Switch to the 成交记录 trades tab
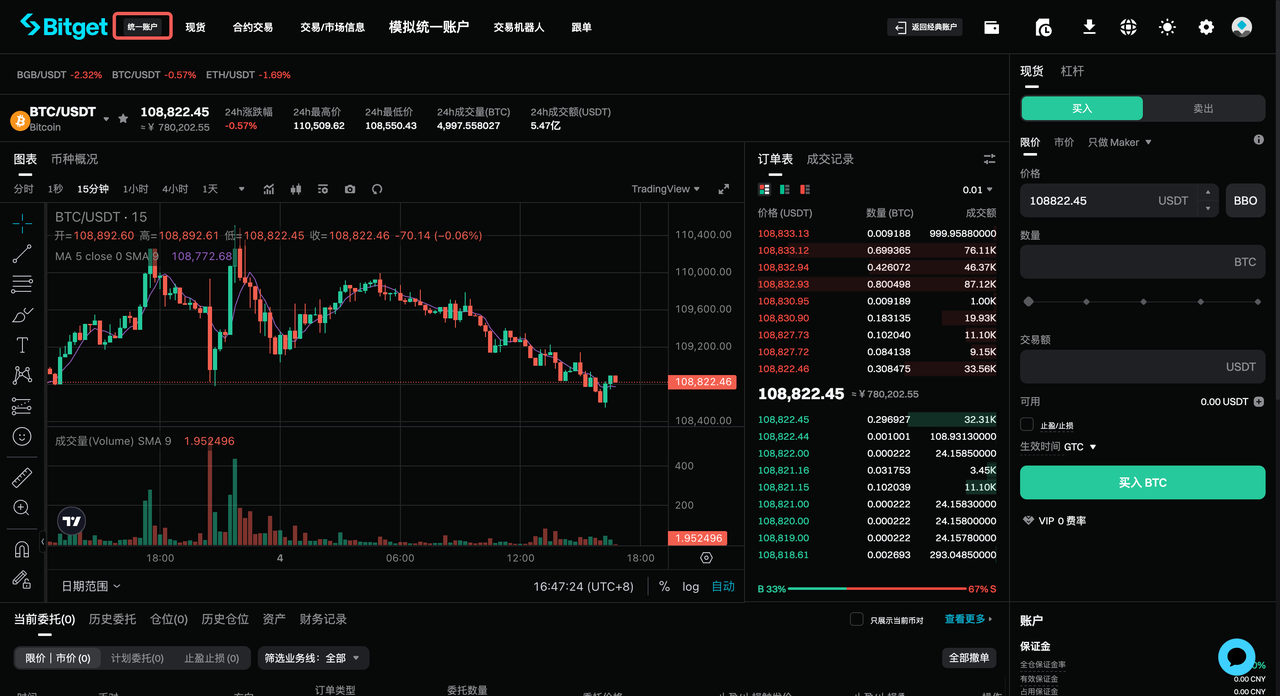Viewport: 1280px width, 696px height. click(x=830, y=159)
